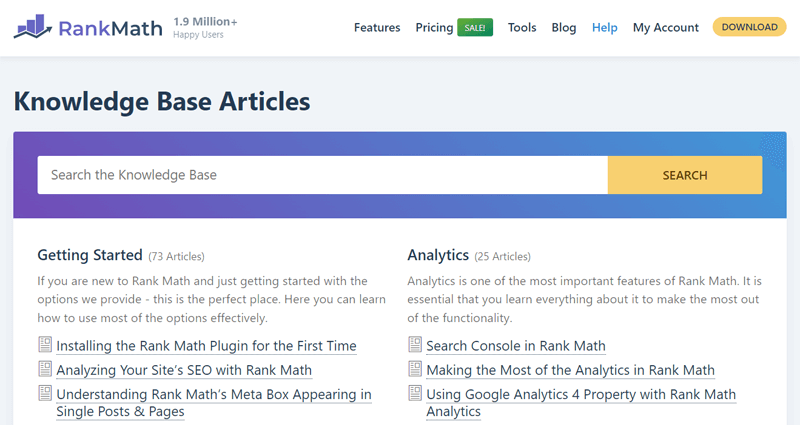Click the document icon beside Making the Most of Analytics
The image size is (800, 425).
pyautogui.click(x=415, y=369)
